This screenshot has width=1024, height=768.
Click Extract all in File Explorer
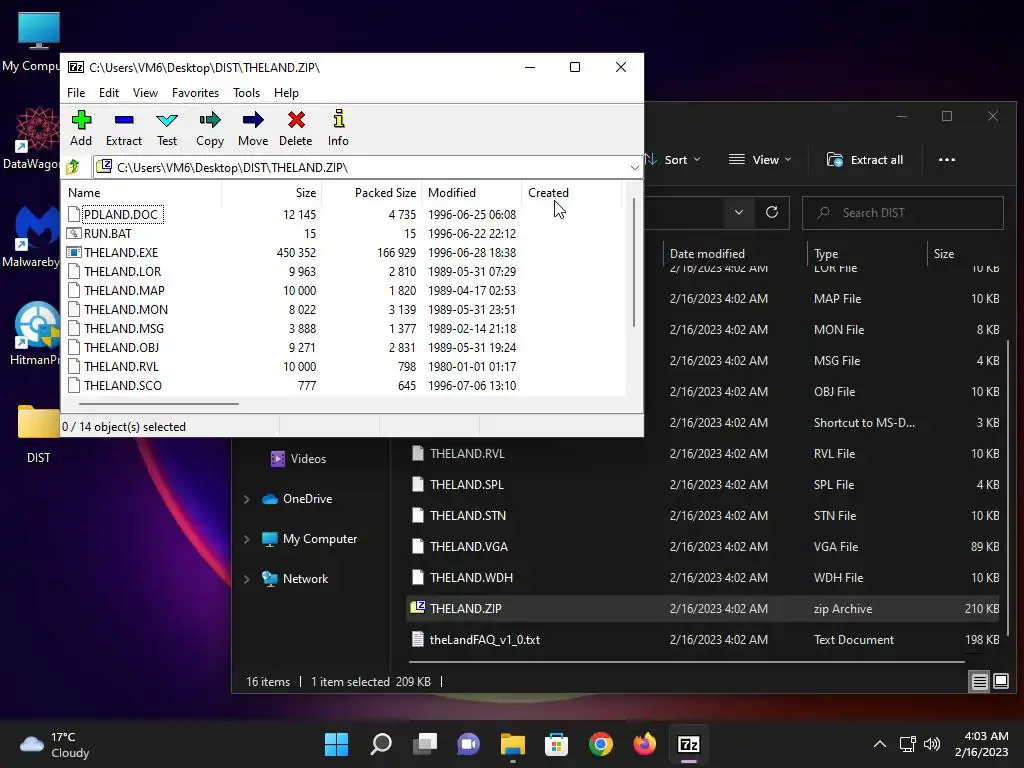point(865,159)
